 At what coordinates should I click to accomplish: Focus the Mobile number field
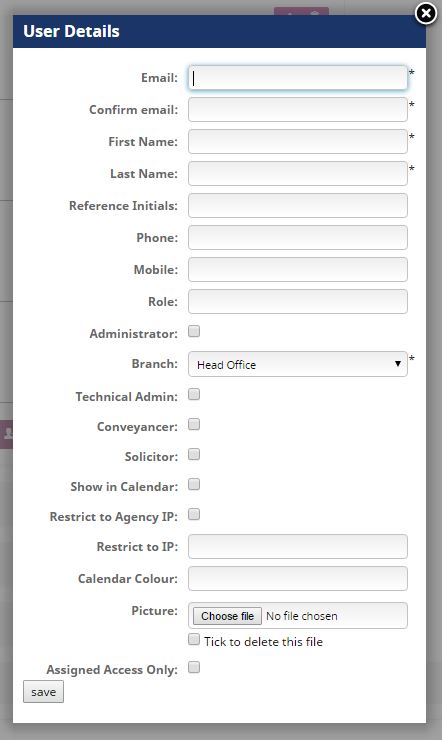click(298, 269)
